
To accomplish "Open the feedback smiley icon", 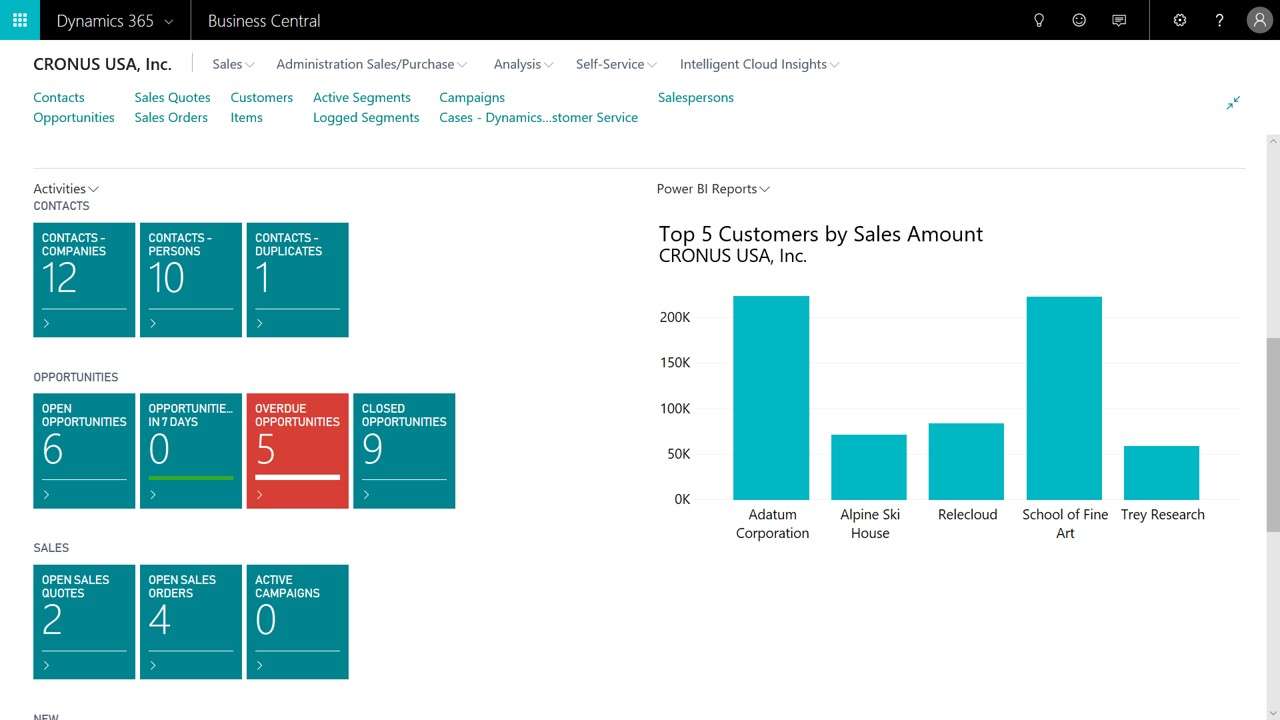I will coord(1078,20).
